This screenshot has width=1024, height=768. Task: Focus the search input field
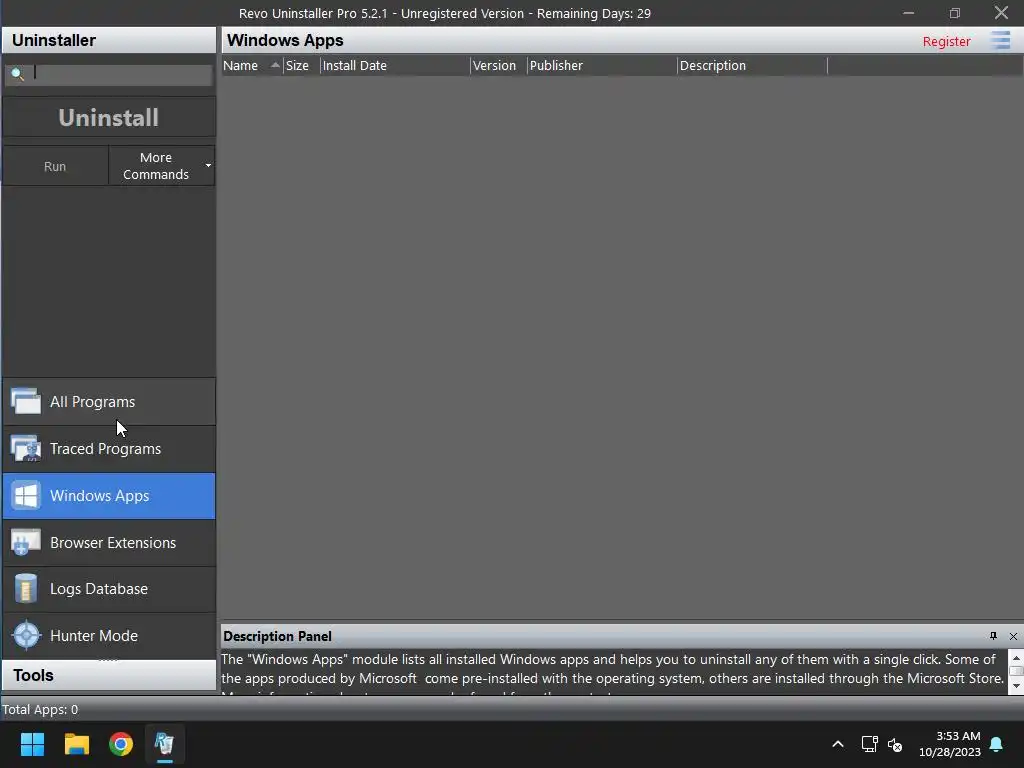[x=108, y=74]
